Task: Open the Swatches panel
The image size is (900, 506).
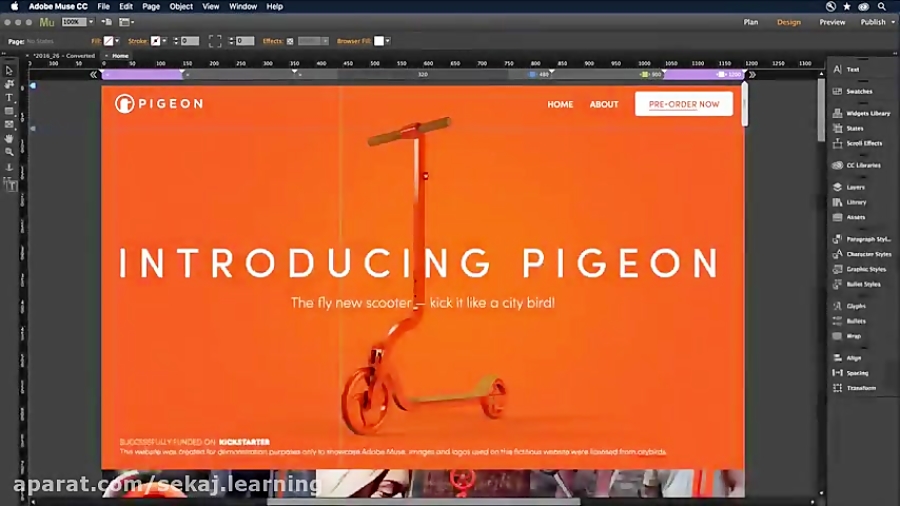Action: point(853,91)
